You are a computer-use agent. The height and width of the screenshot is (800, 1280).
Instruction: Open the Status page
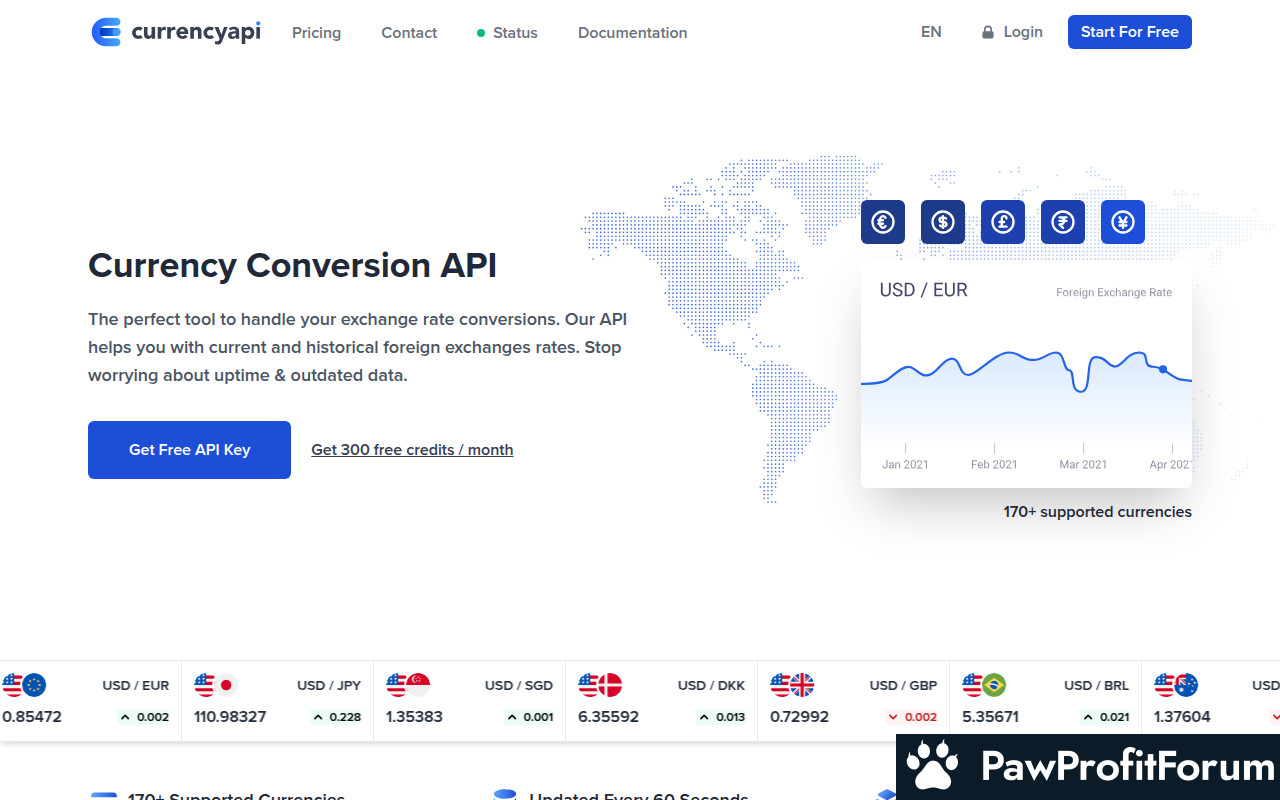(x=507, y=33)
